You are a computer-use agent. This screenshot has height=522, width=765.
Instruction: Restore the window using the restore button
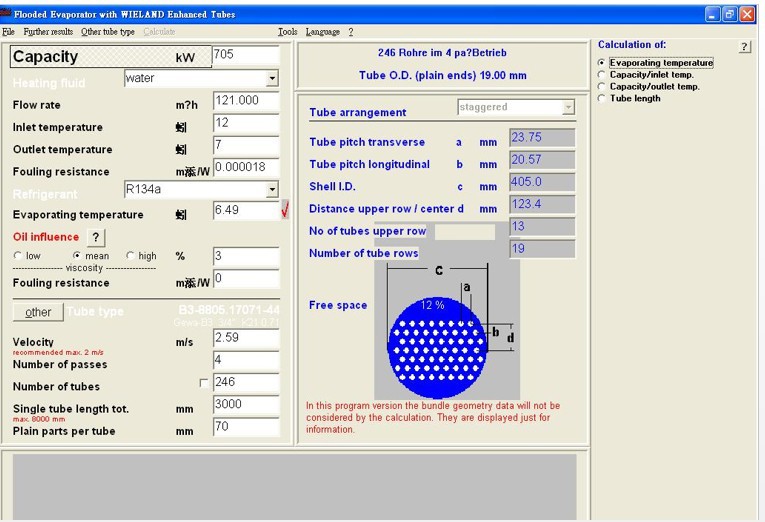pos(729,14)
